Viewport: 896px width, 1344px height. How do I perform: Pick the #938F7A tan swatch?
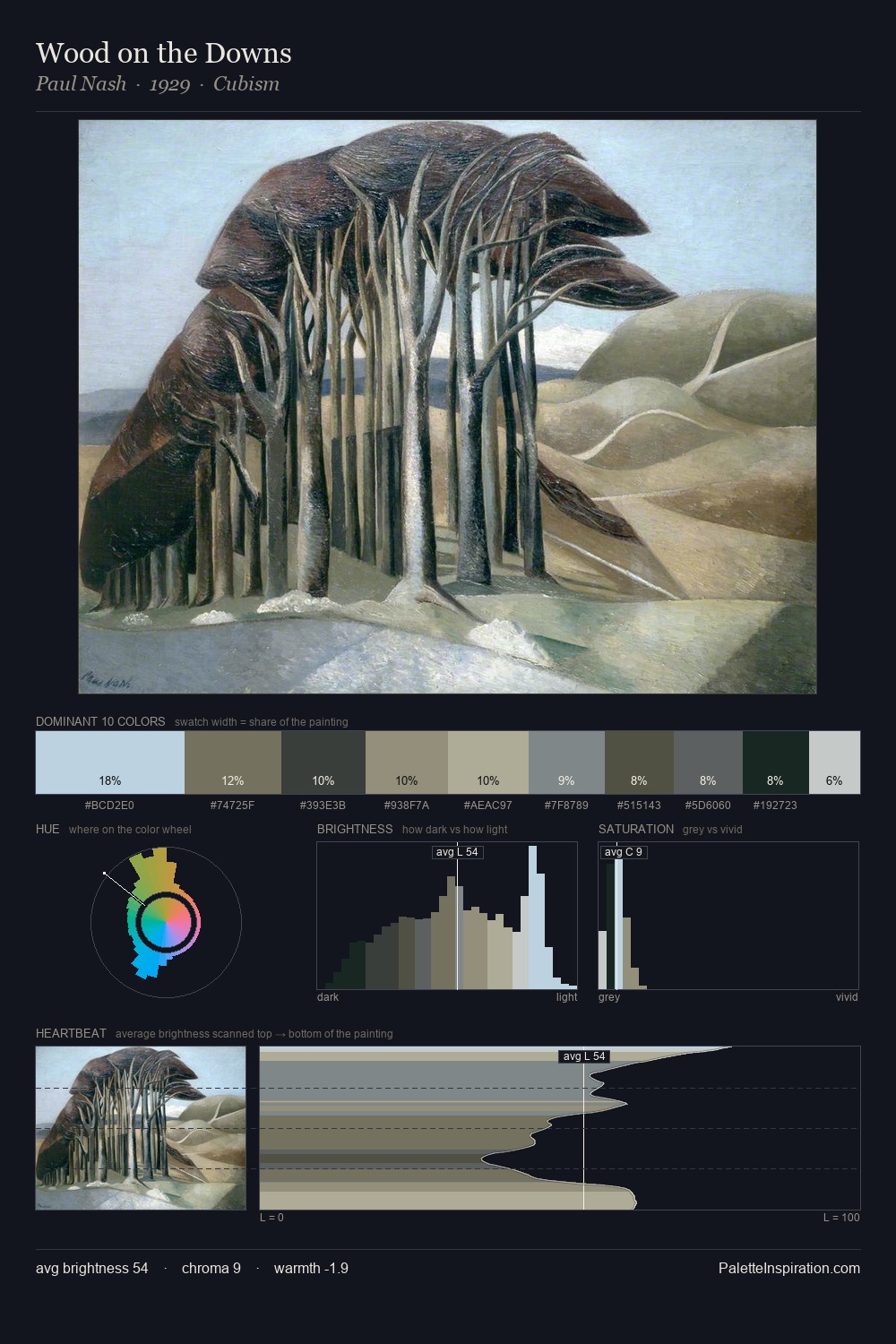[407, 762]
